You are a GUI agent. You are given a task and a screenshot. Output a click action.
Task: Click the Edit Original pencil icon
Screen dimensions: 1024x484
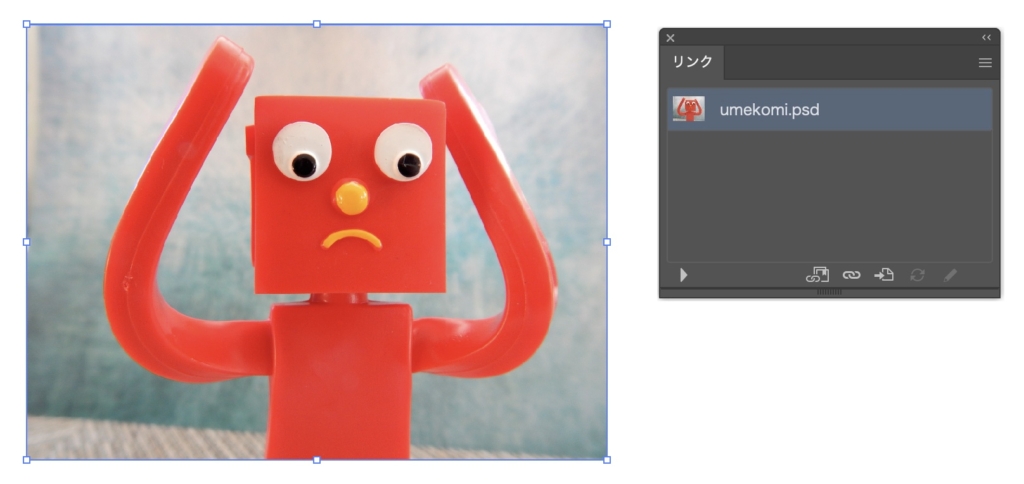(x=950, y=275)
